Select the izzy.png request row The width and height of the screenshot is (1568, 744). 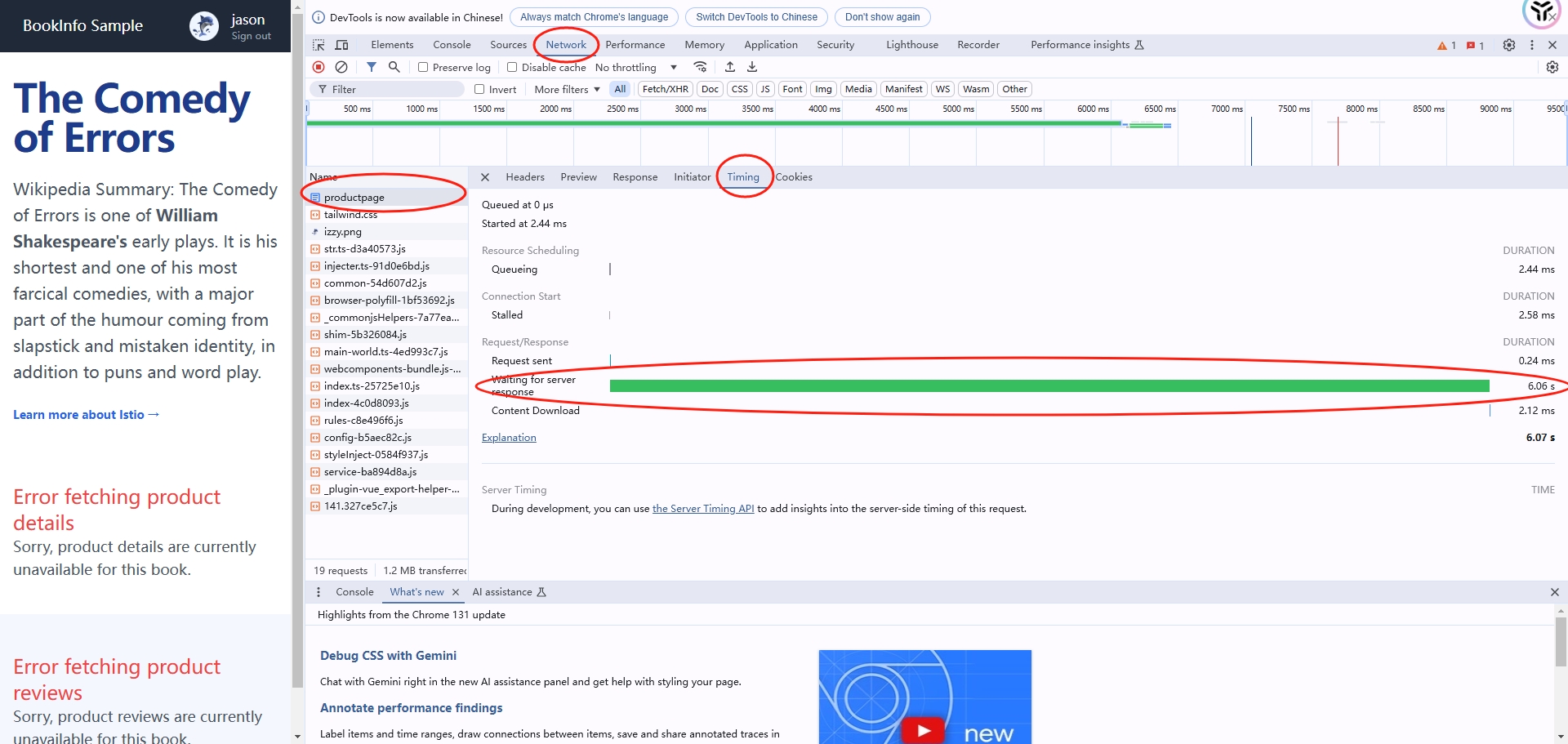387,232
